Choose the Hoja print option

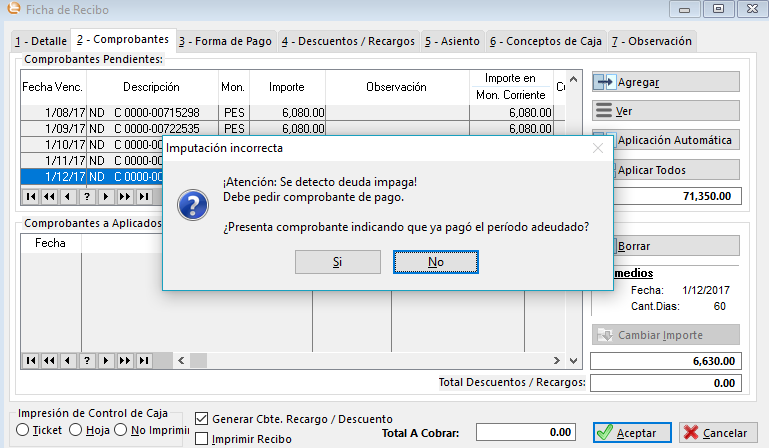[75, 430]
